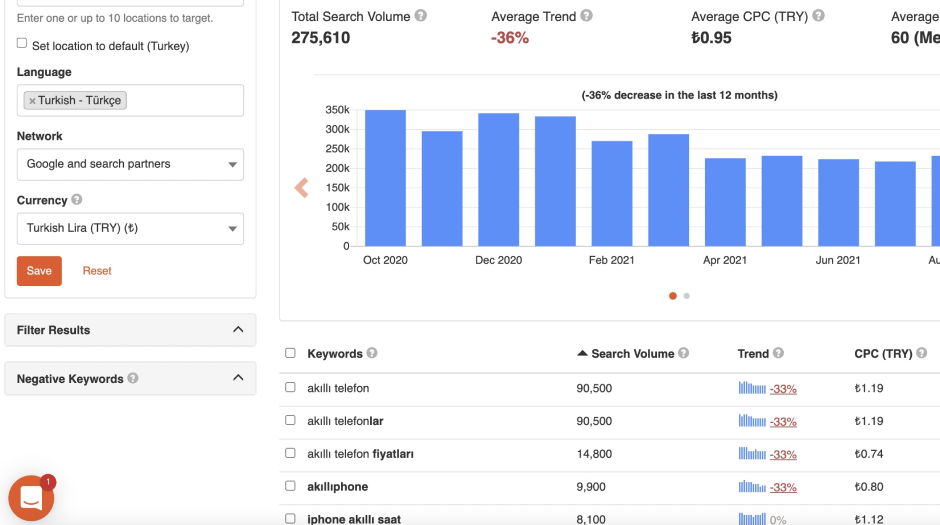Viewport: 940px width, 525px height.
Task: Click the Currency help icon
Action: 77,200
